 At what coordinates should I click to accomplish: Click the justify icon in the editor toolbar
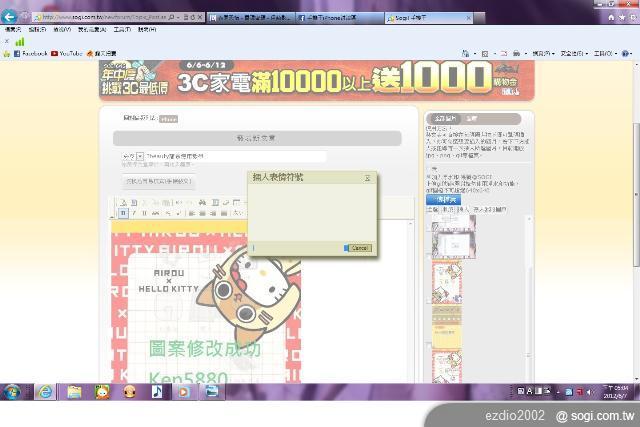click(224, 213)
